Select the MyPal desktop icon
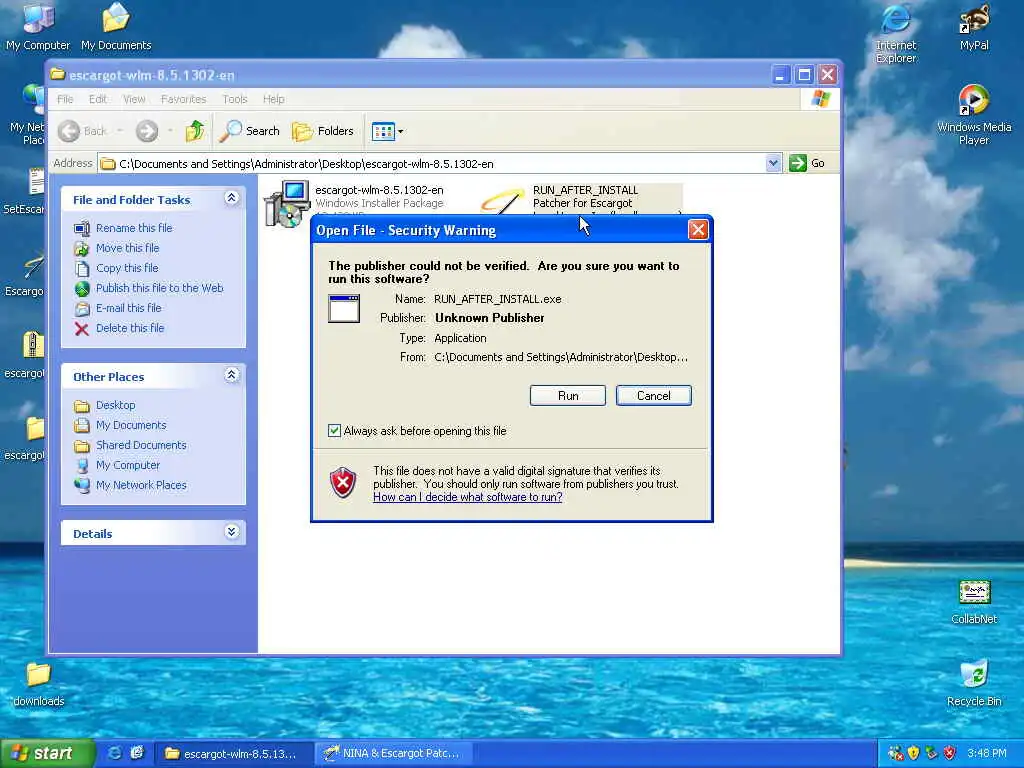This screenshot has height=768, width=1024. tap(974, 27)
